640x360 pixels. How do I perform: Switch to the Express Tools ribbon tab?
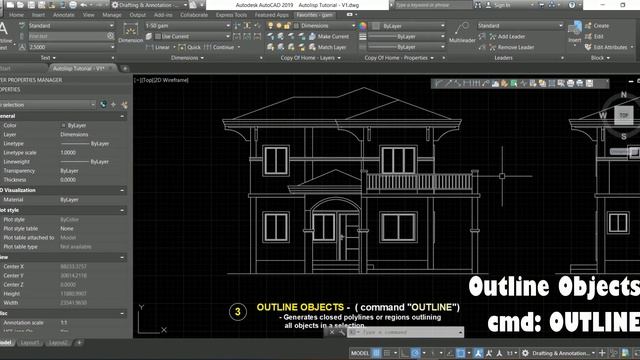(231, 15)
